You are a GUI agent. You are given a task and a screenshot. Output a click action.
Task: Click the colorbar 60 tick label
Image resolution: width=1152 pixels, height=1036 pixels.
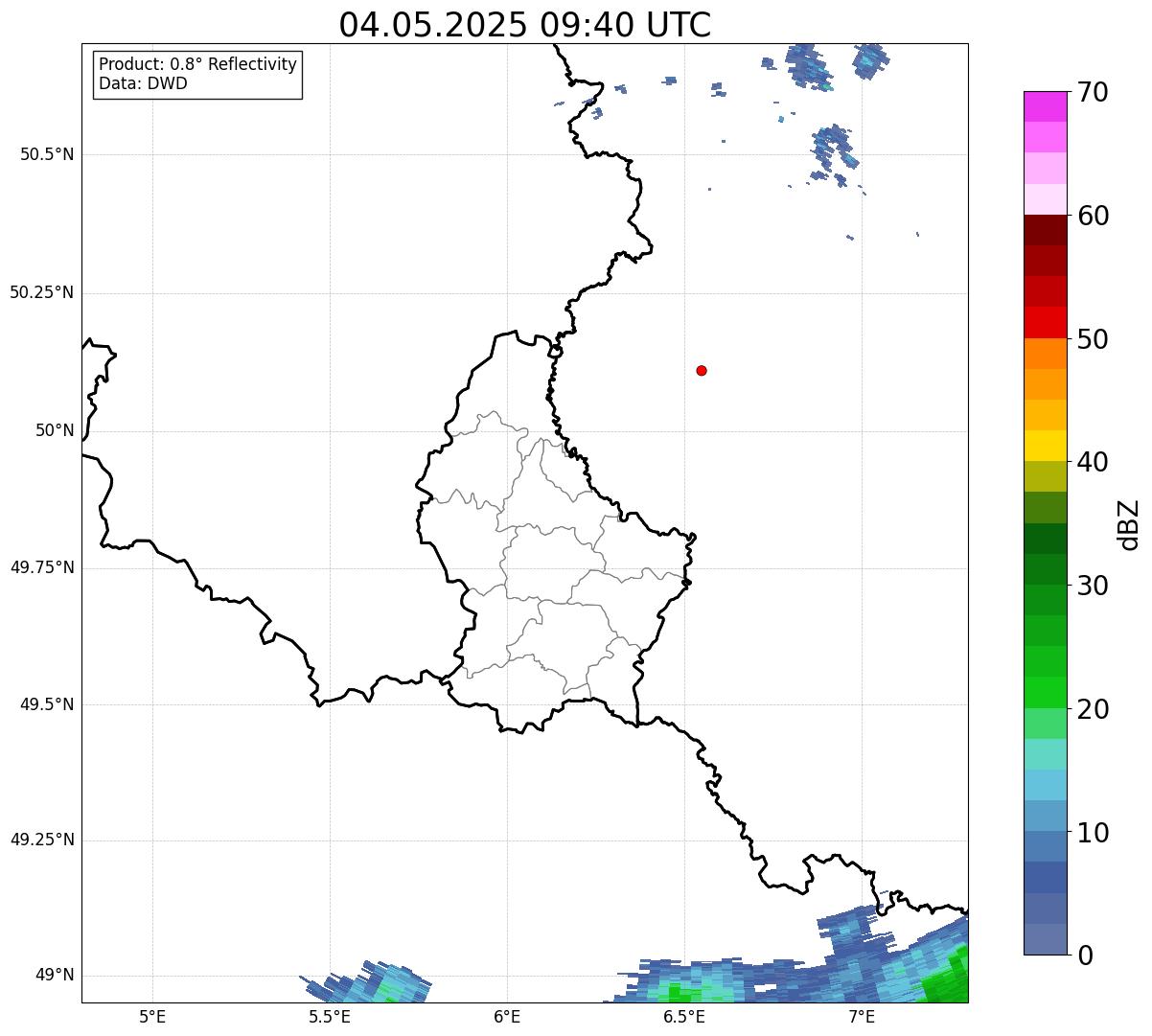[1093, 216]
